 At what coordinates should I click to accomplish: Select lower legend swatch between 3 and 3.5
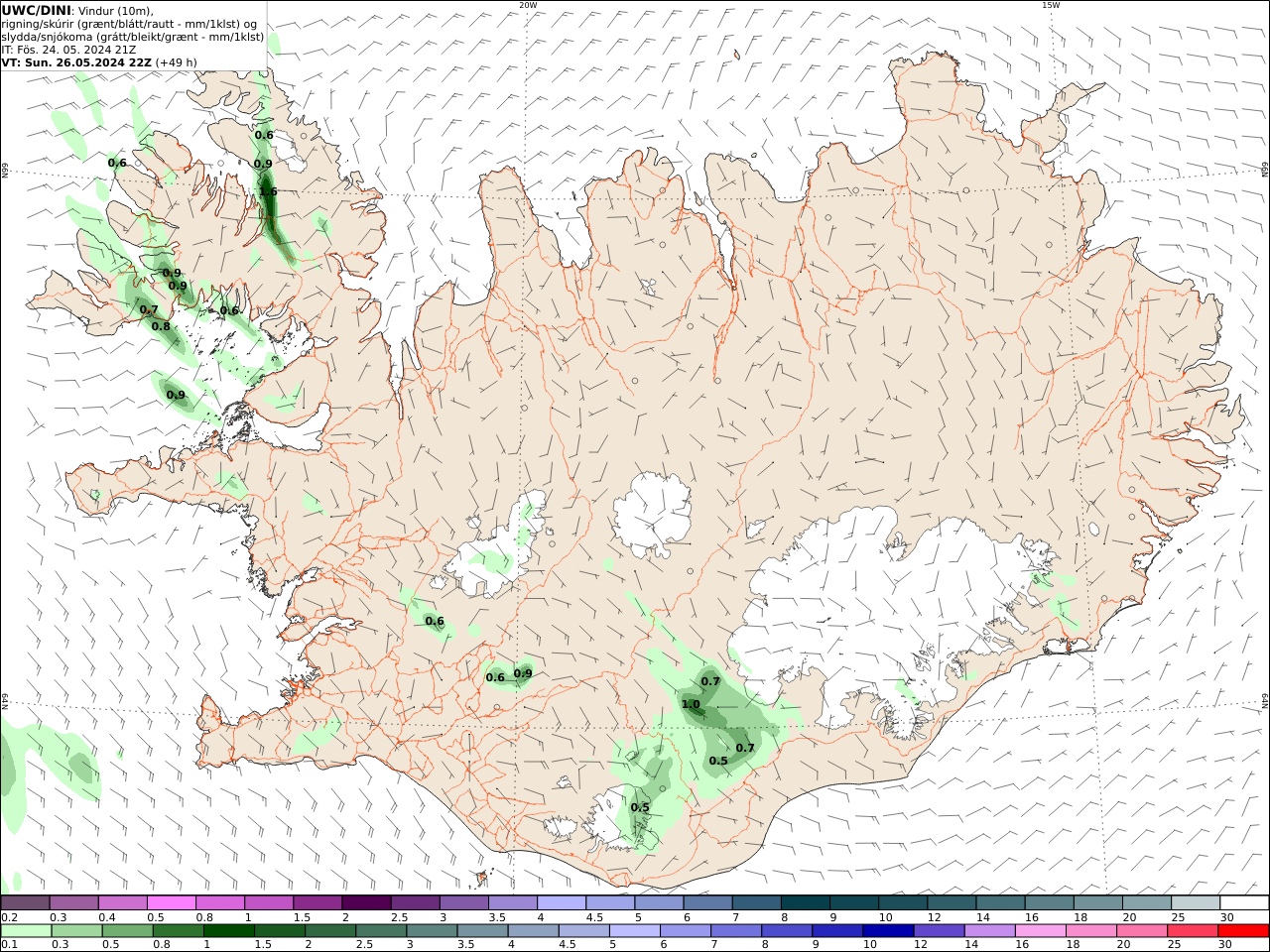[432, 931]
